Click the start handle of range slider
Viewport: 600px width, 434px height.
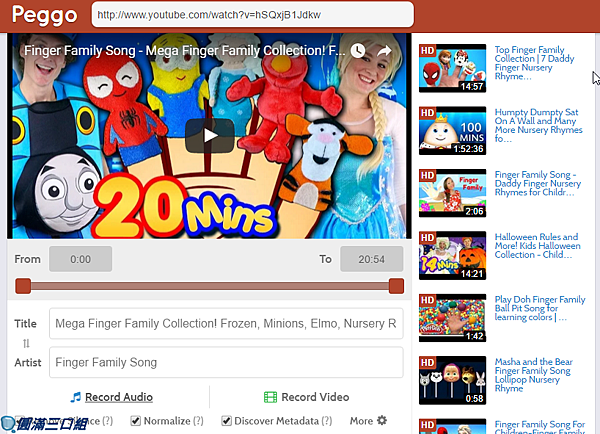click(23, 286)
